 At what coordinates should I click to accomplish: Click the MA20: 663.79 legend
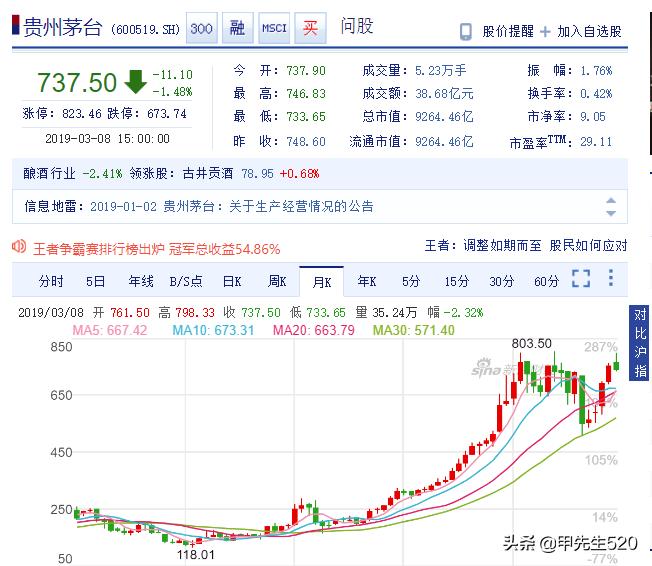pyautogui.click(x=314, y=330)
